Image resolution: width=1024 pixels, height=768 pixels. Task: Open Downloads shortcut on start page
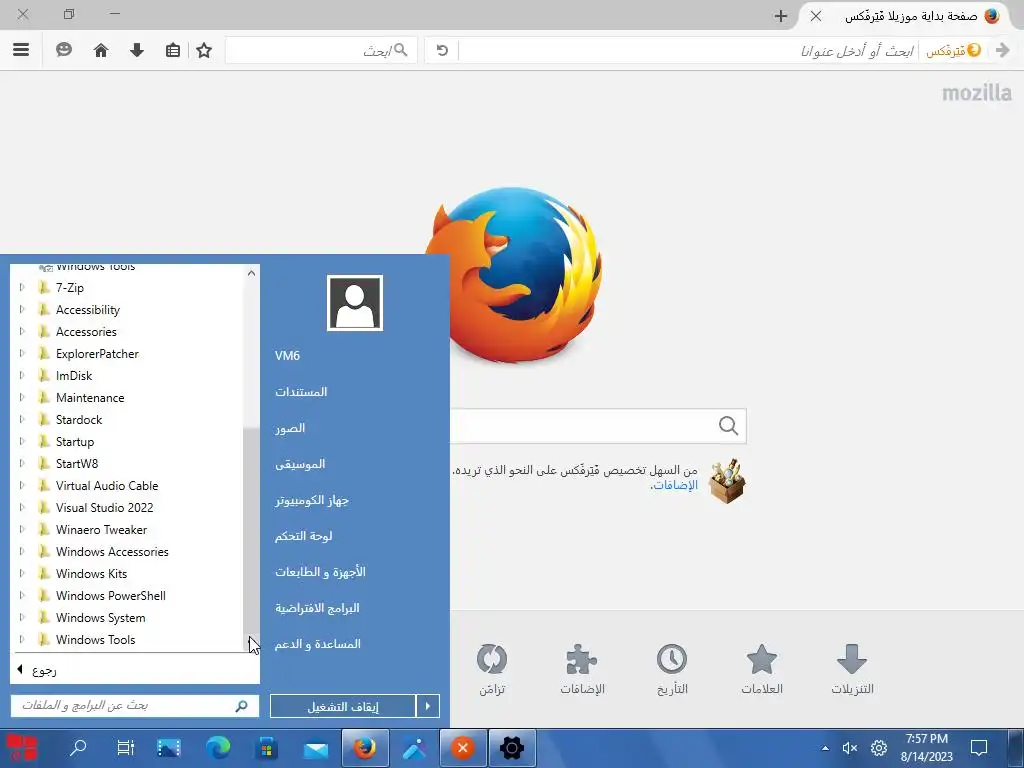[852, 669]
